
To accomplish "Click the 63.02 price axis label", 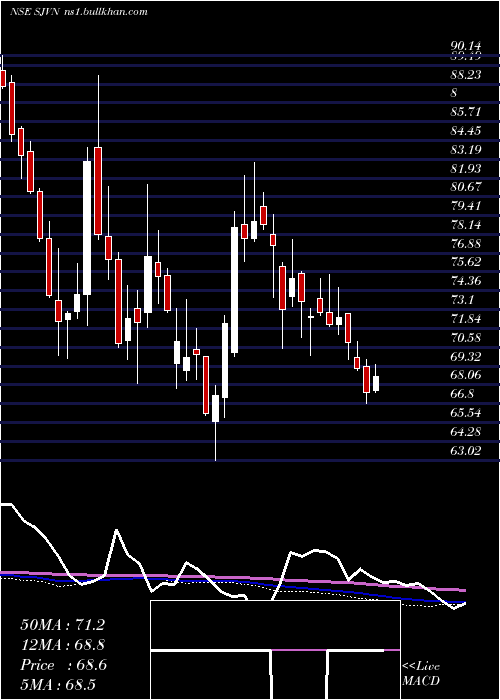I will point(465,450).
